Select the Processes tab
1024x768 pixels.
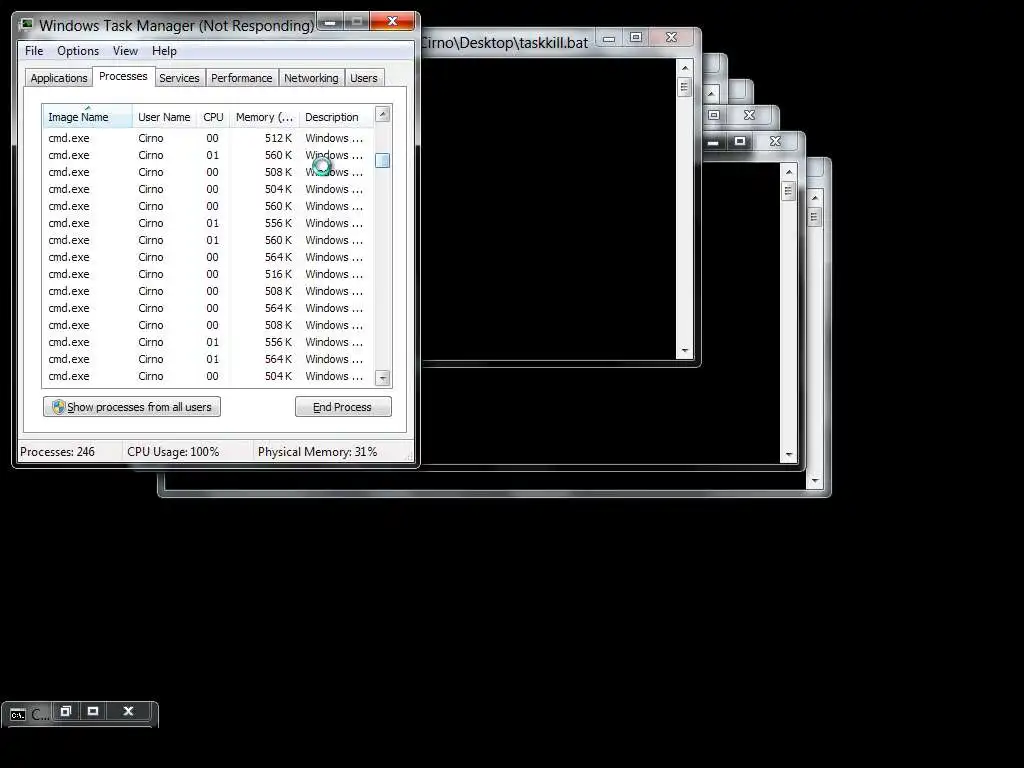point(123,76)
